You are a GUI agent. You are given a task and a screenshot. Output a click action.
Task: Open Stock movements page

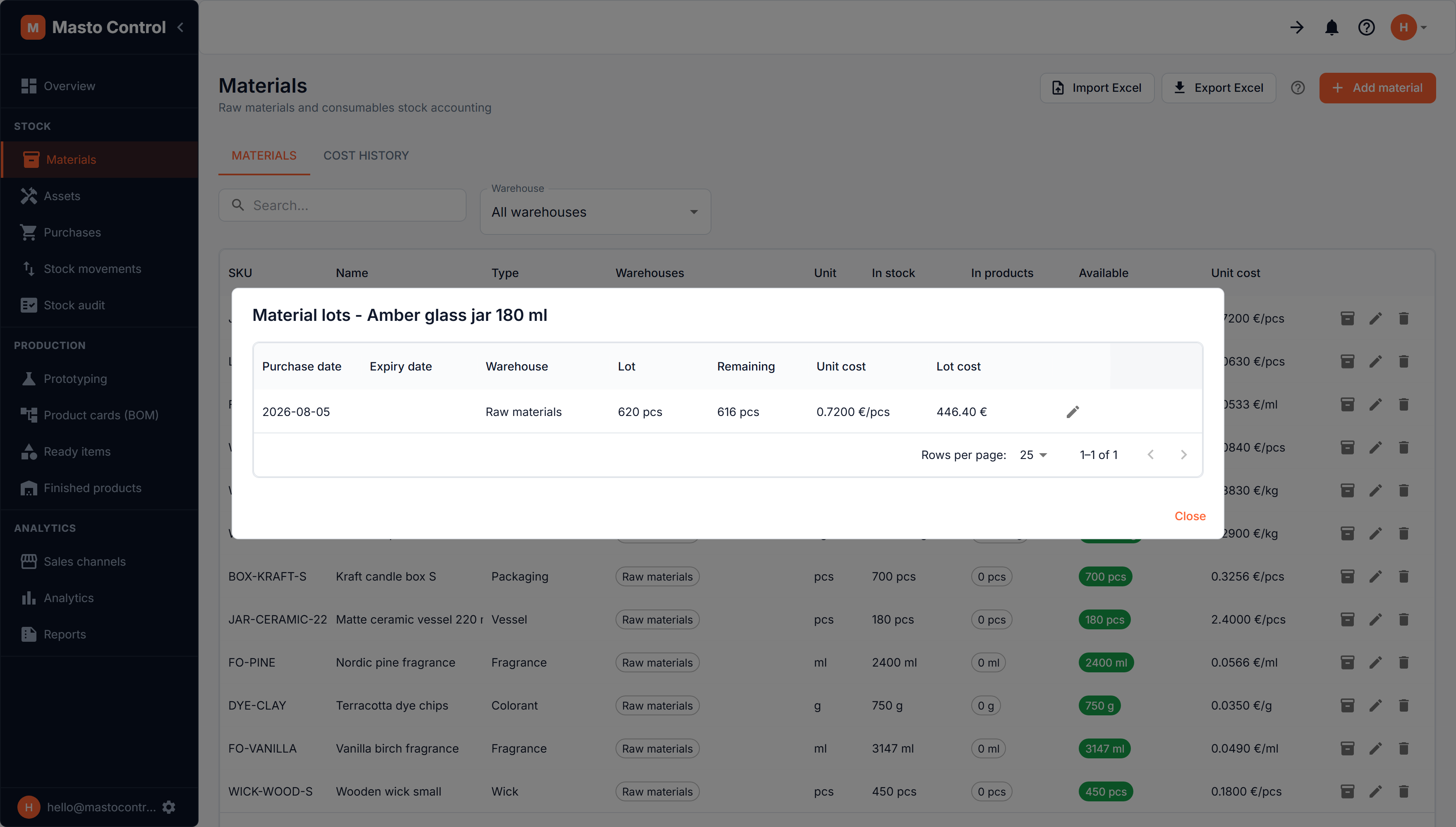[x=99, y=269]
